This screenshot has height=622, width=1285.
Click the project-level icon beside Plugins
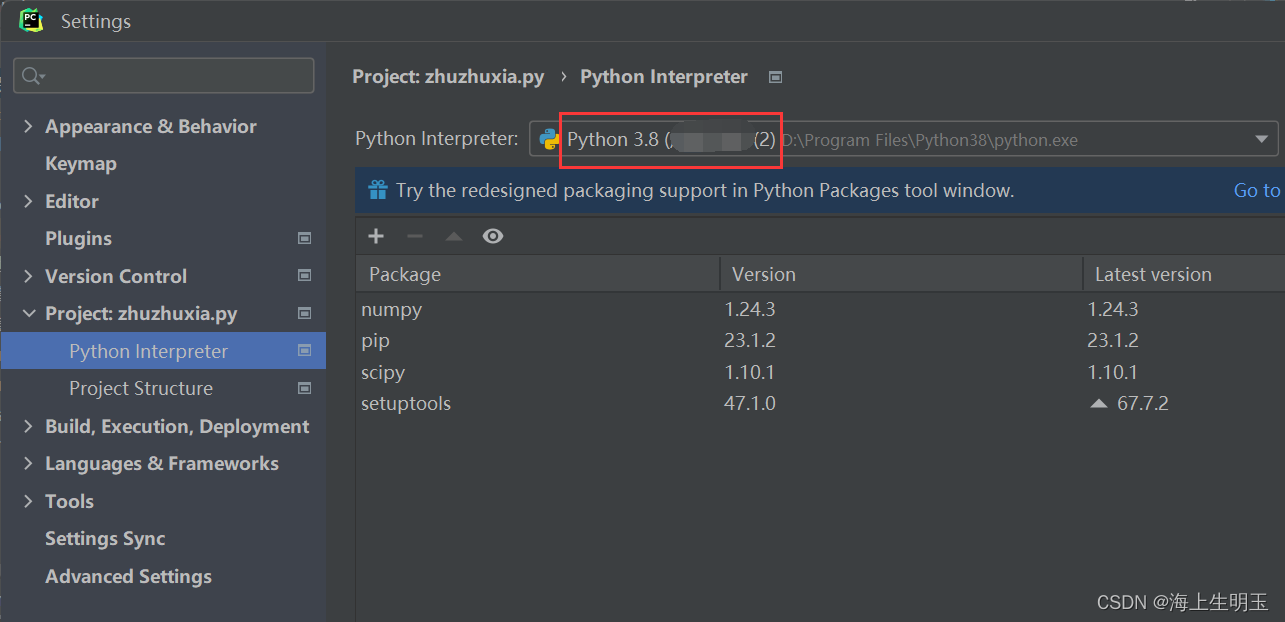coord(305,239)
